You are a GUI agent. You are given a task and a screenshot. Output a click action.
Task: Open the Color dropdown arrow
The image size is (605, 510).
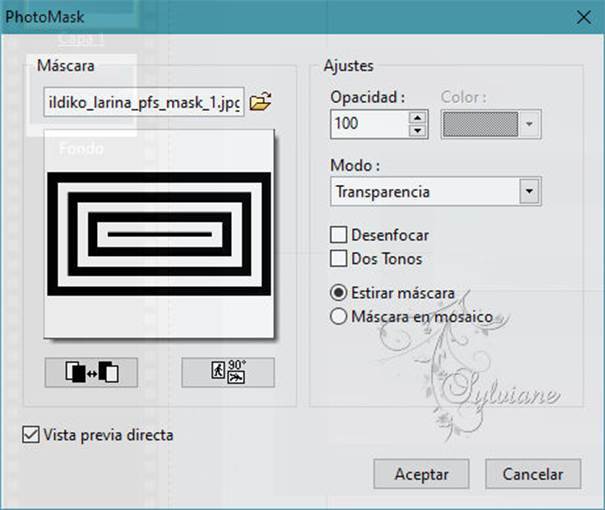click(x=529, y=124)
